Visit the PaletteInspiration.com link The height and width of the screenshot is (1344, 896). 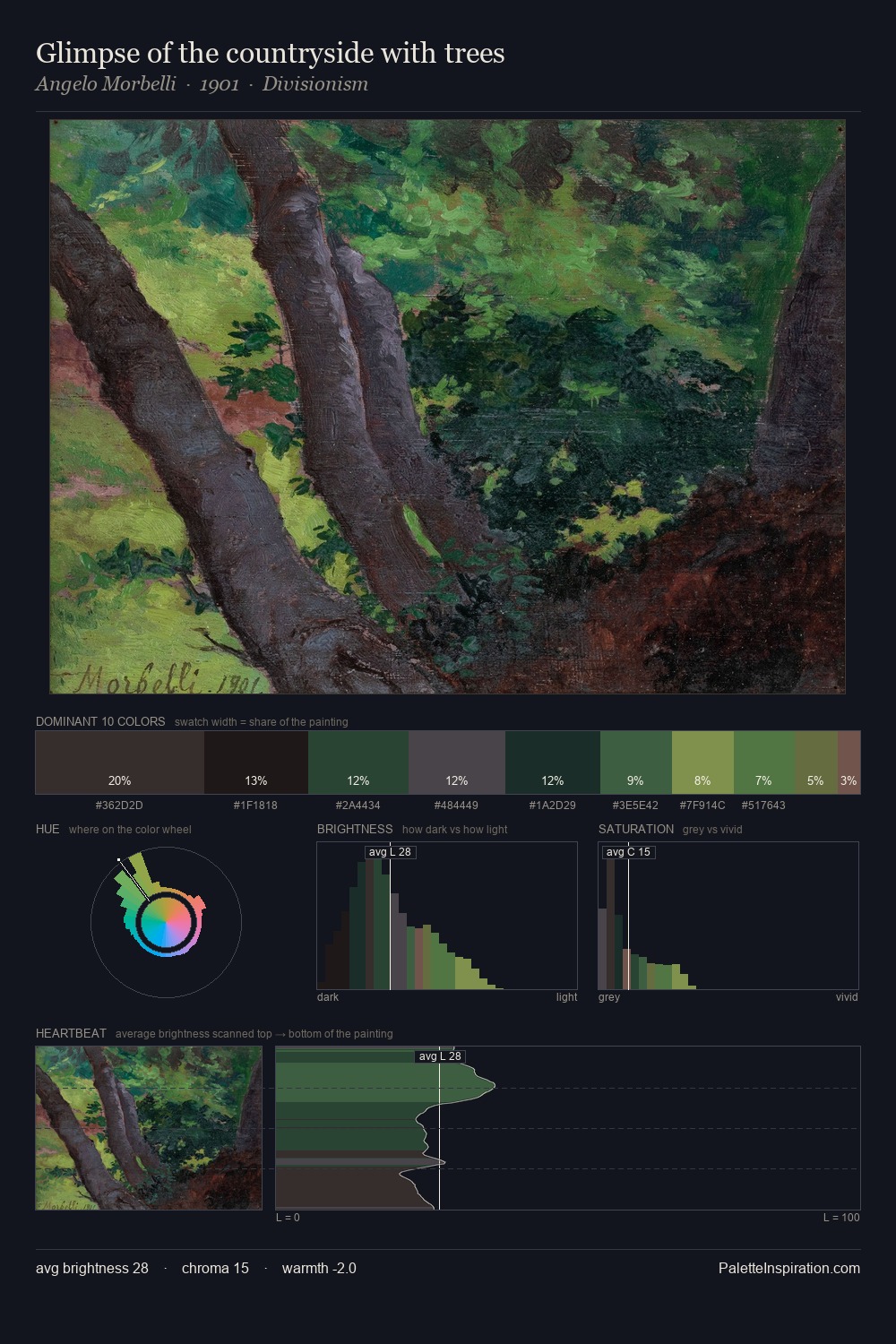tap(789, 1268)
